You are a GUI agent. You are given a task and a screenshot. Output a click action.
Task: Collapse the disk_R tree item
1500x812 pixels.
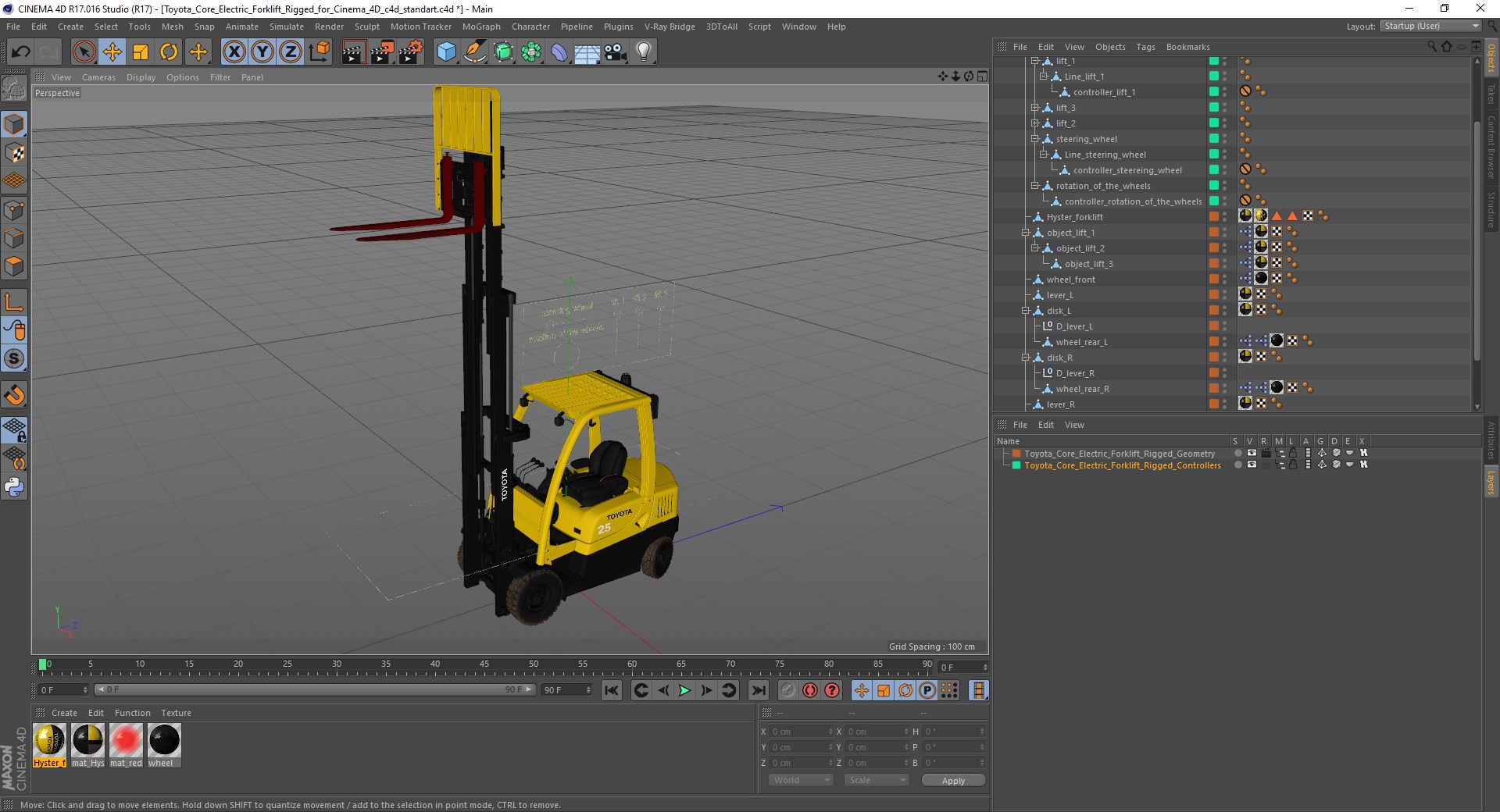pos(1025,358)
